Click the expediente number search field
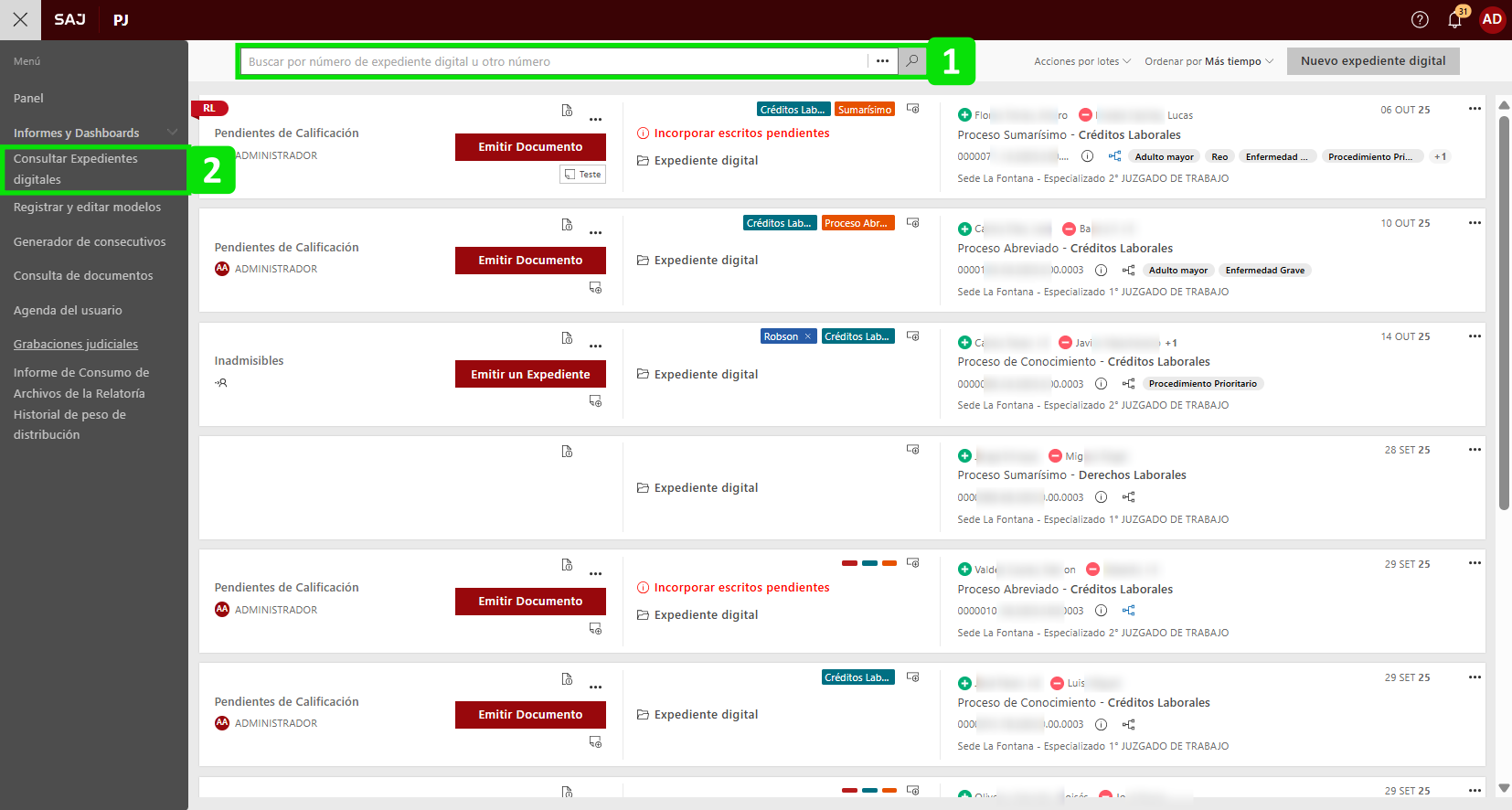The image size is (1512, 810). tap(553, 61)
